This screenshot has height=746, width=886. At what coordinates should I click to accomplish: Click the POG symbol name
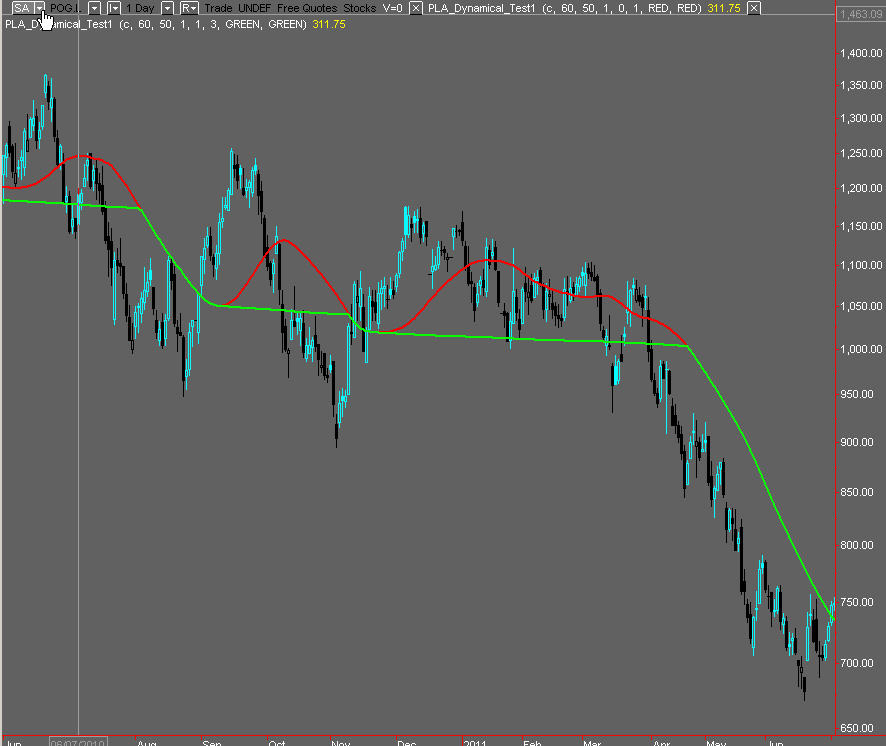point(64,8)
